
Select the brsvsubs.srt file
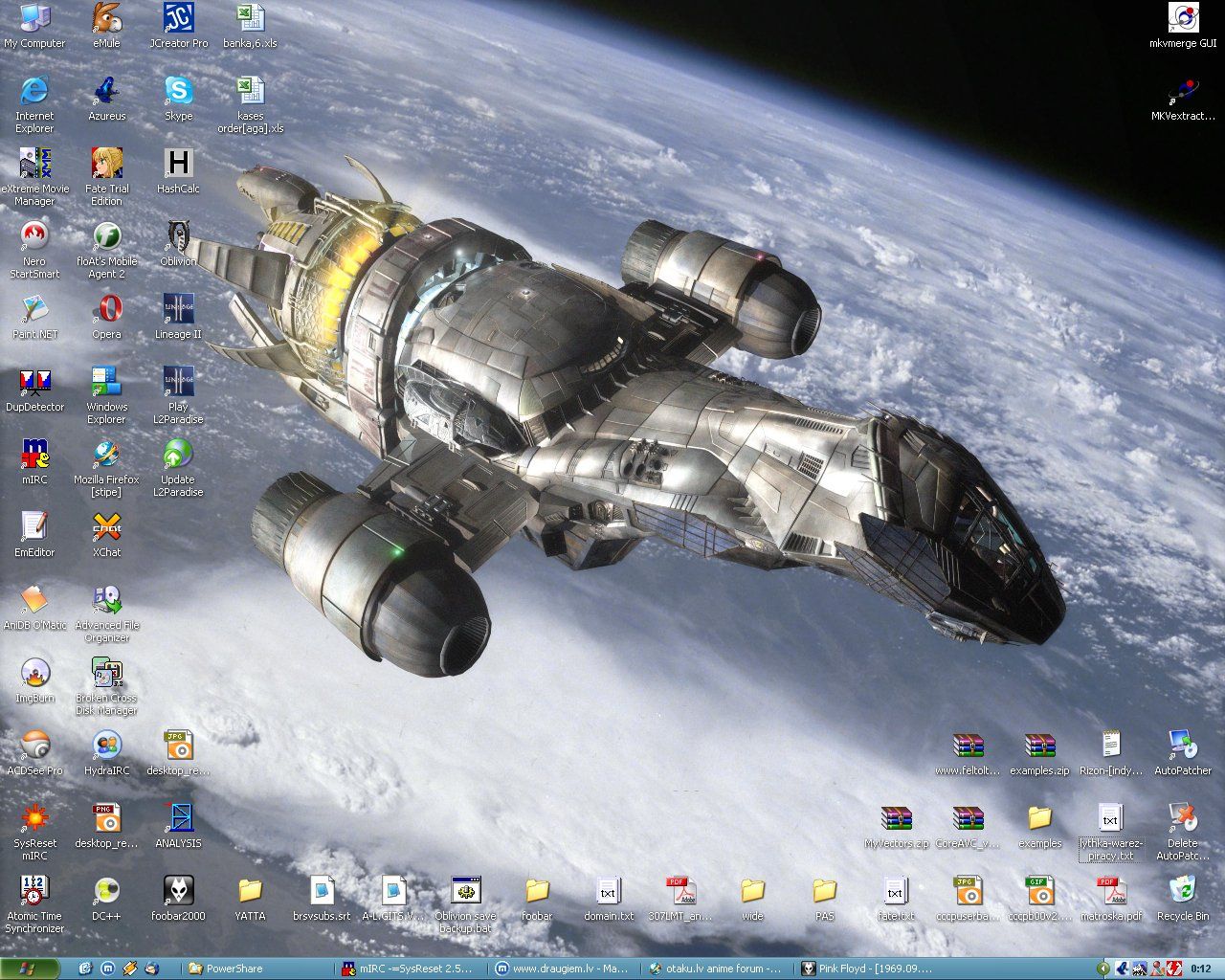pyautogui.click(x=322, y=899)
